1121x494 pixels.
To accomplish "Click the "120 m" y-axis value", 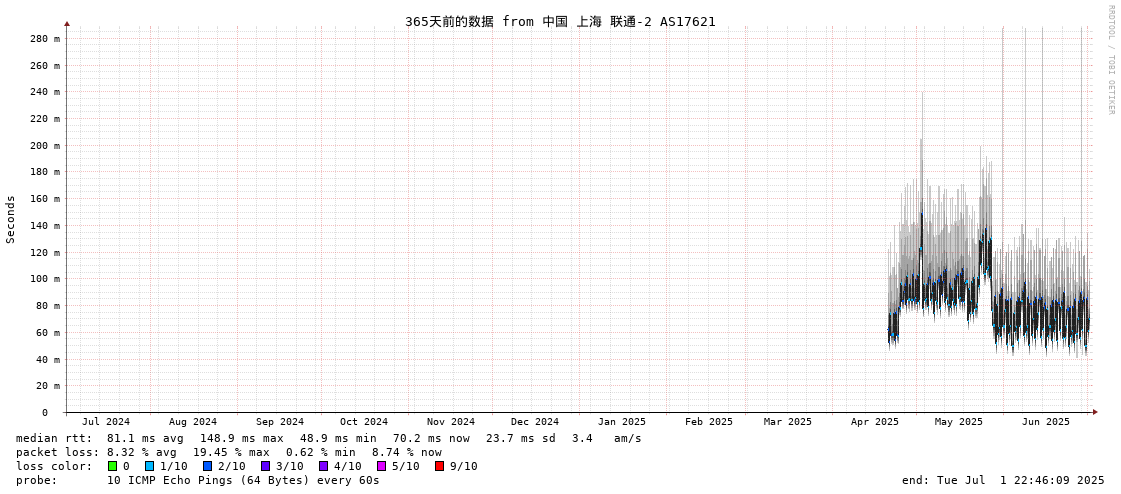I will (45, 252).
